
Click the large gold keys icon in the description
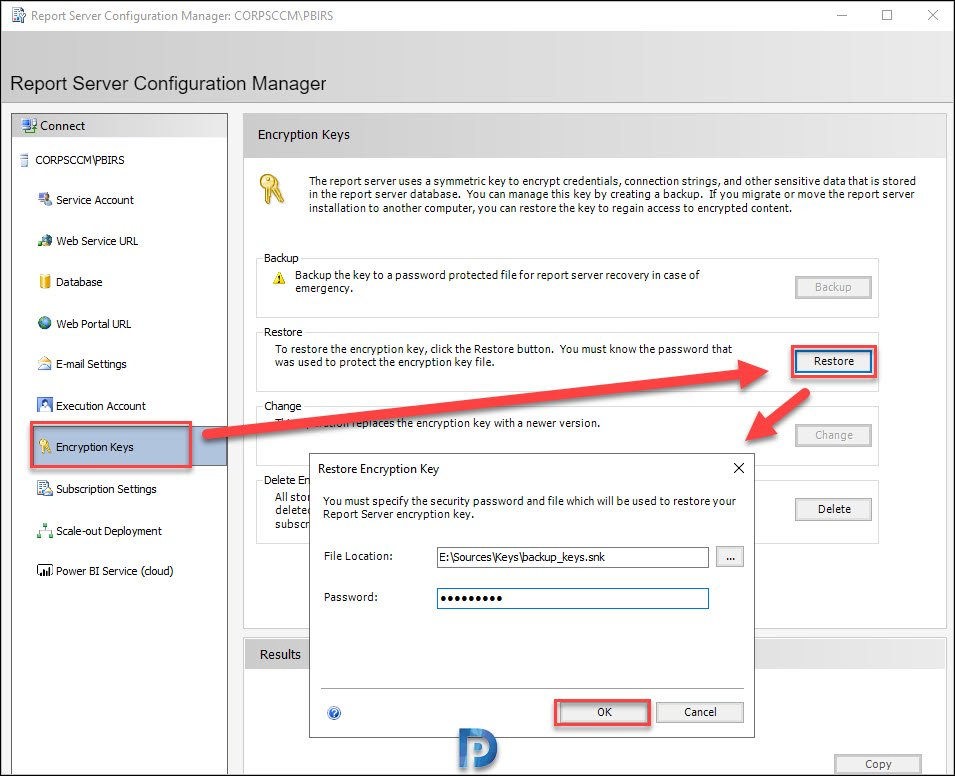[x=271, y=188]
